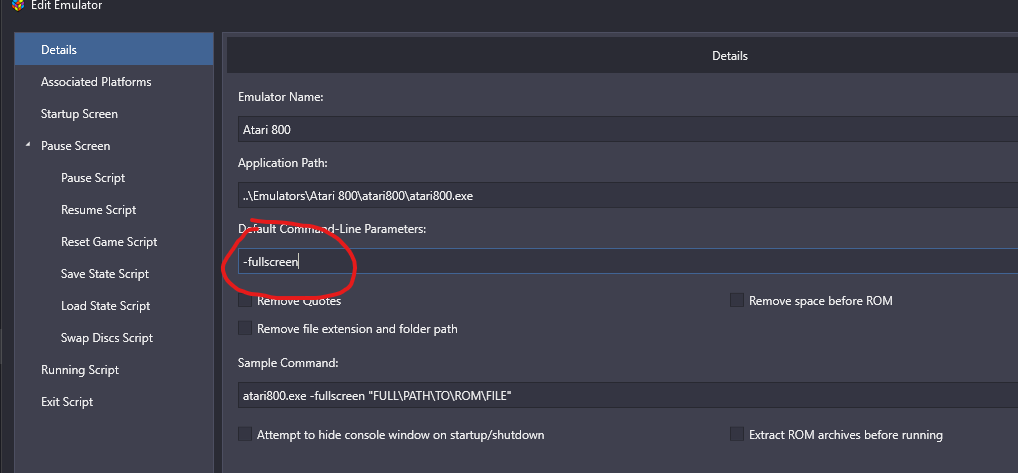Click the LaunchBox icon in the title bar

[17, 5]
